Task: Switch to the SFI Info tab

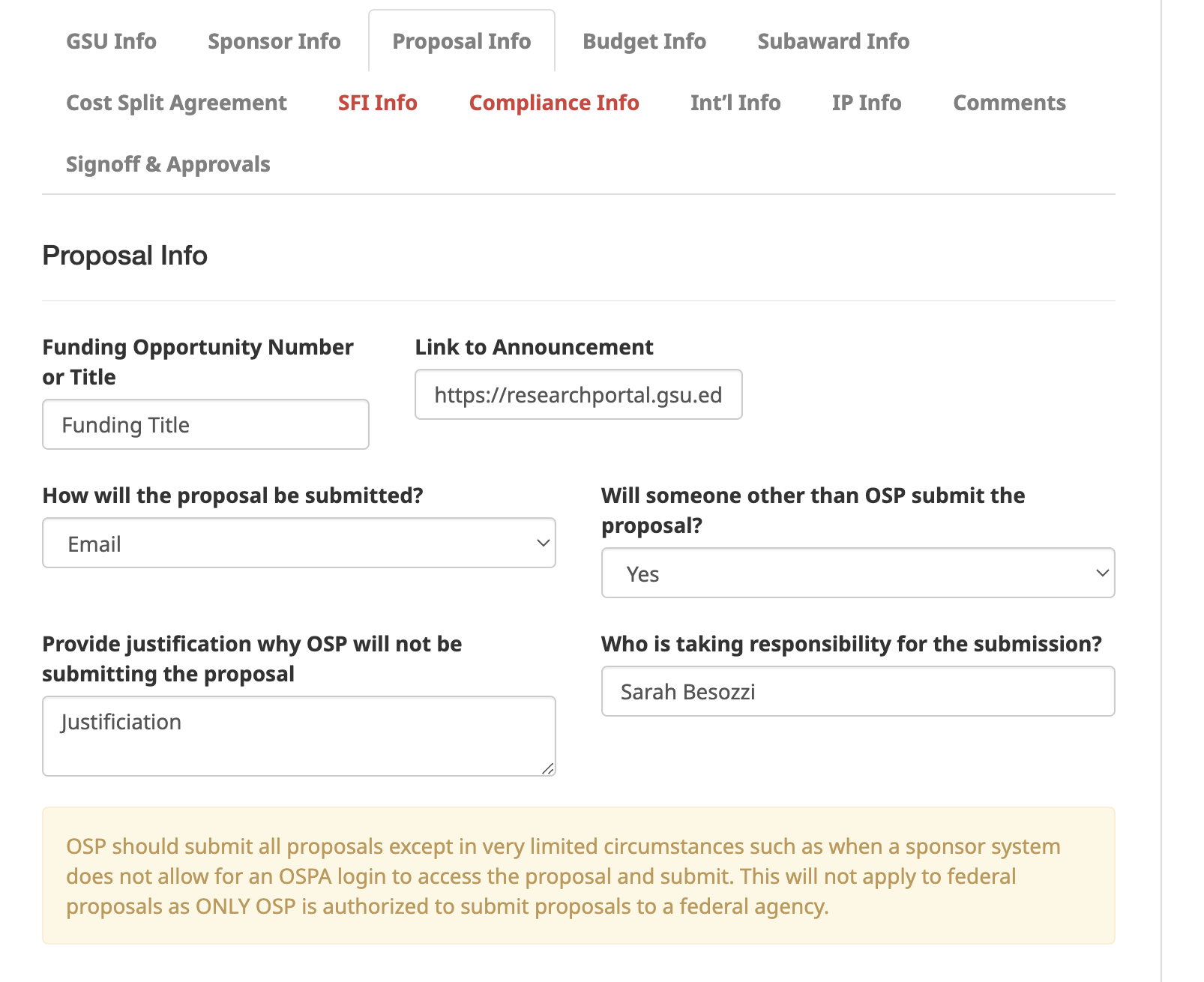Action: (377, 103)
